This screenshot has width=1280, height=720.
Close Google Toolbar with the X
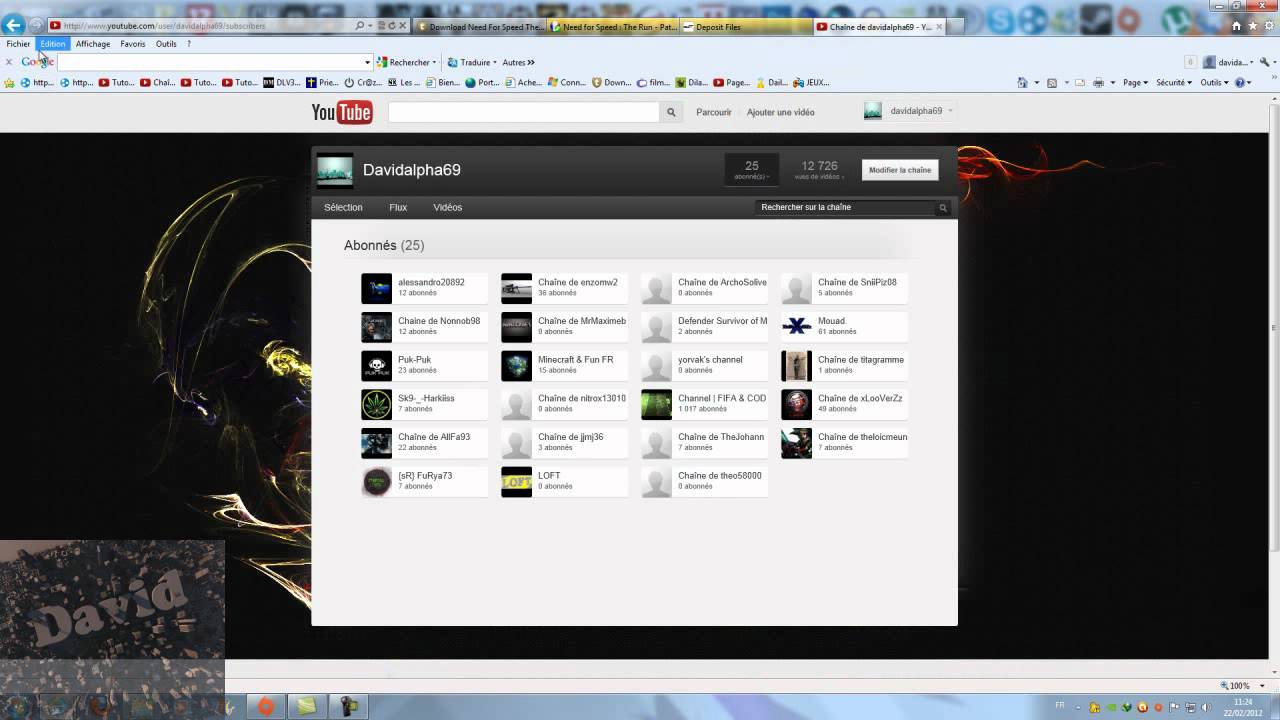click(9, 62)
